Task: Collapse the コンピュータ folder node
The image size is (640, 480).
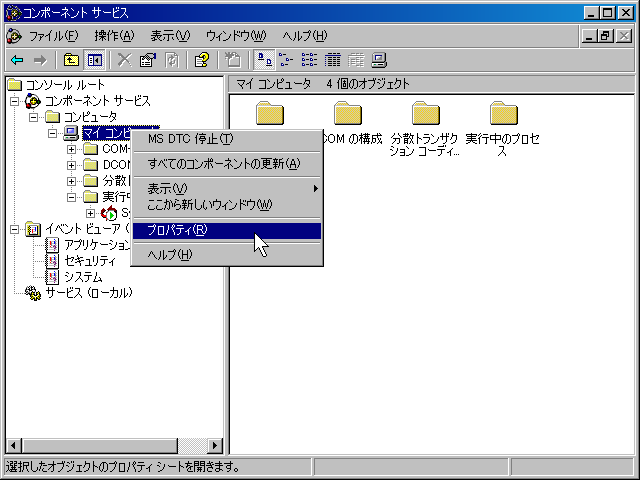Action: pos(34,117)
